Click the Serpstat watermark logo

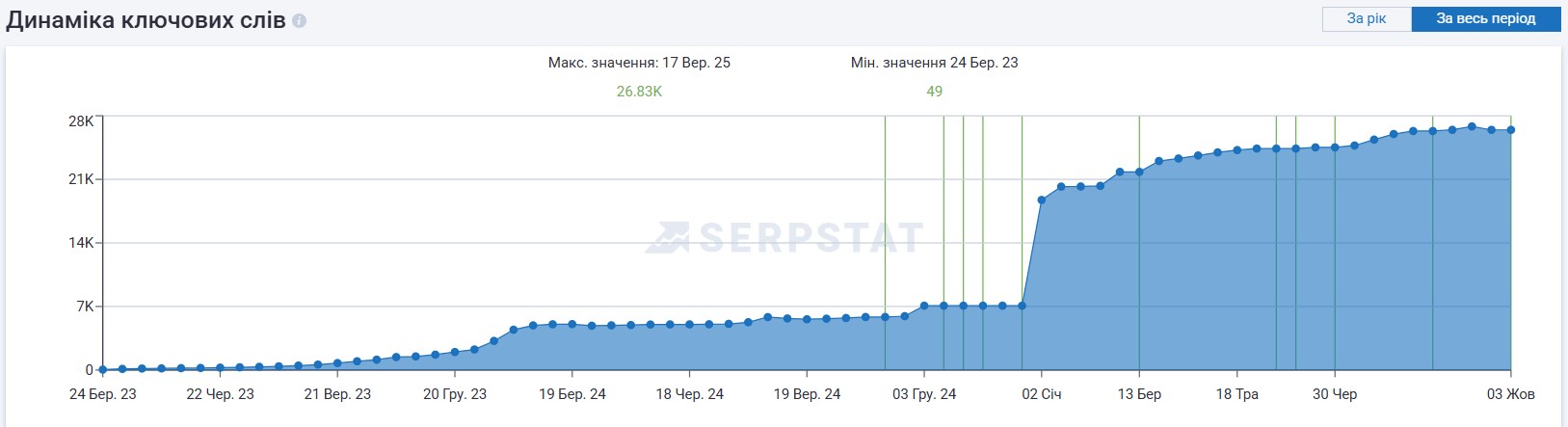click(x=784, y=237)
